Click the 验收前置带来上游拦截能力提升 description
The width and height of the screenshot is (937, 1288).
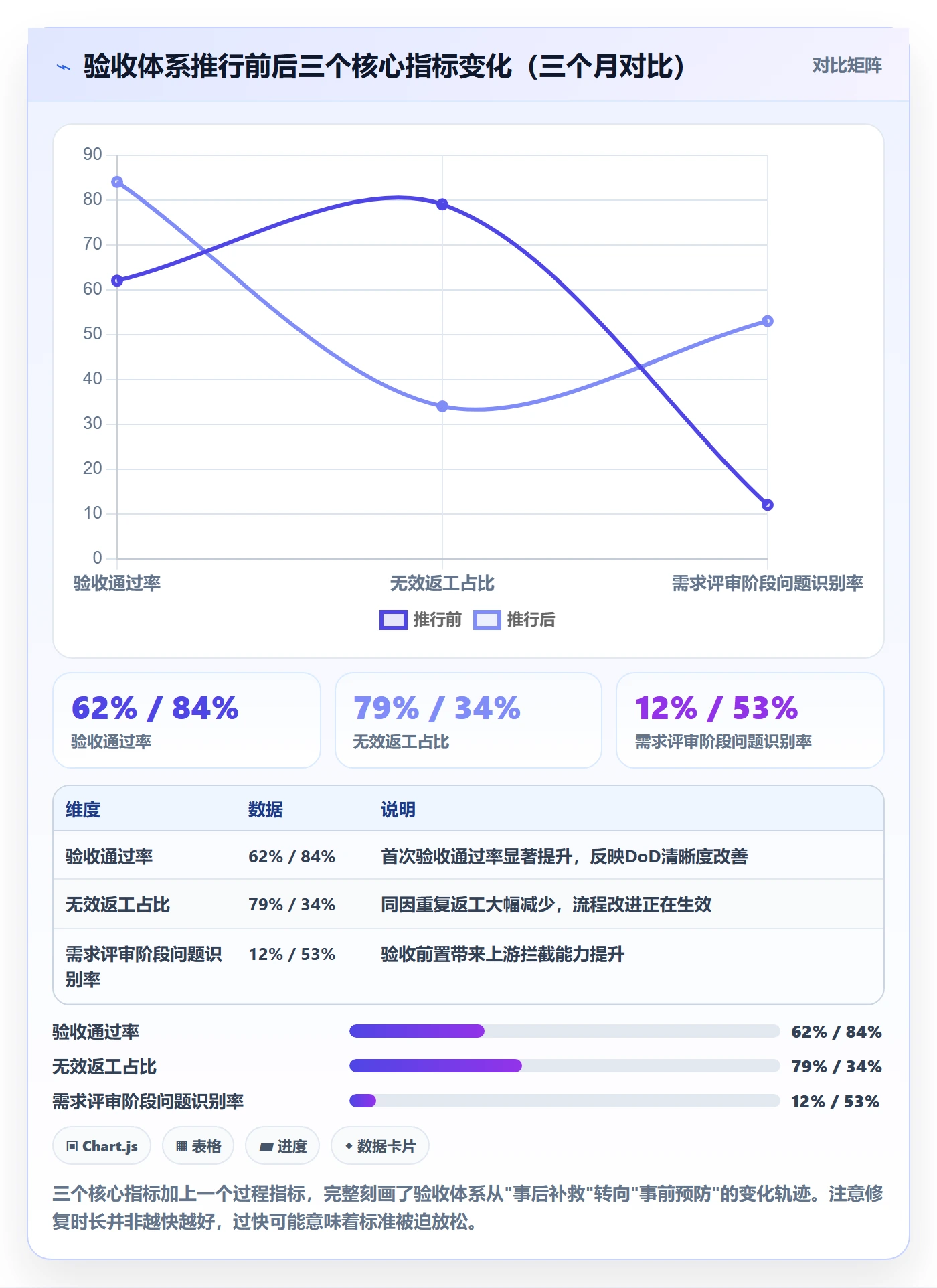(x=503, y=954)
